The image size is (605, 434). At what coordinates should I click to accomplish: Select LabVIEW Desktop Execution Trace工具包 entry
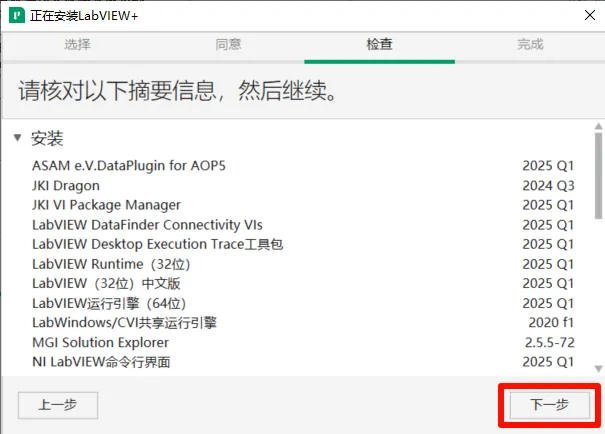tap(303, 244)
